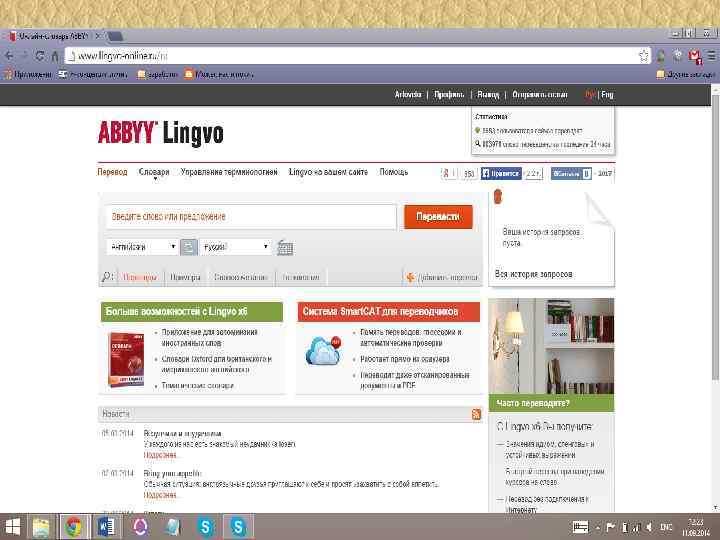Viewport: 720px width, 540px height.
Task: Click the bookshelf lamp promo image
Action: coord(551,346)
